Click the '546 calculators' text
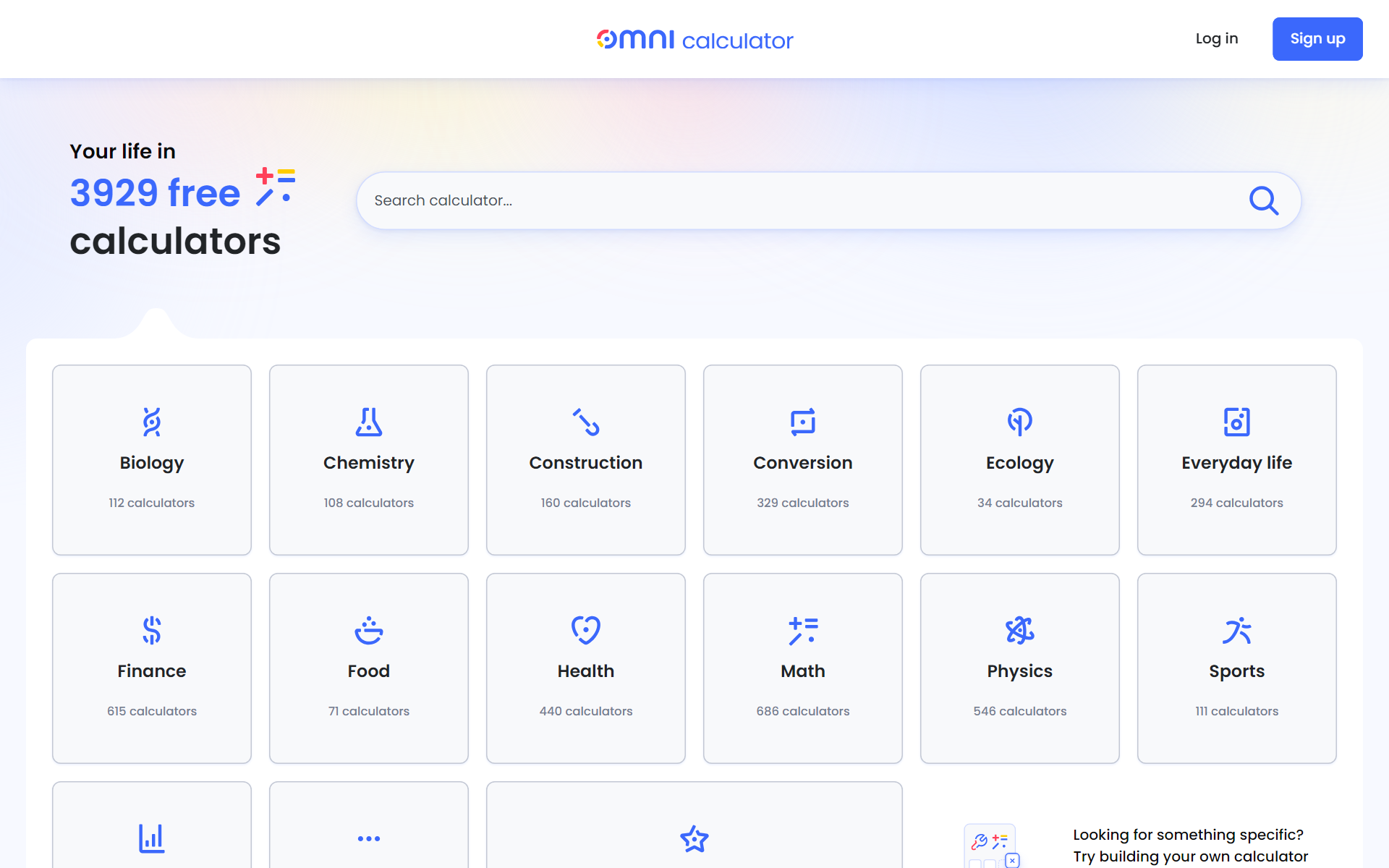 pyautogui.click(x=1020, y=711)
